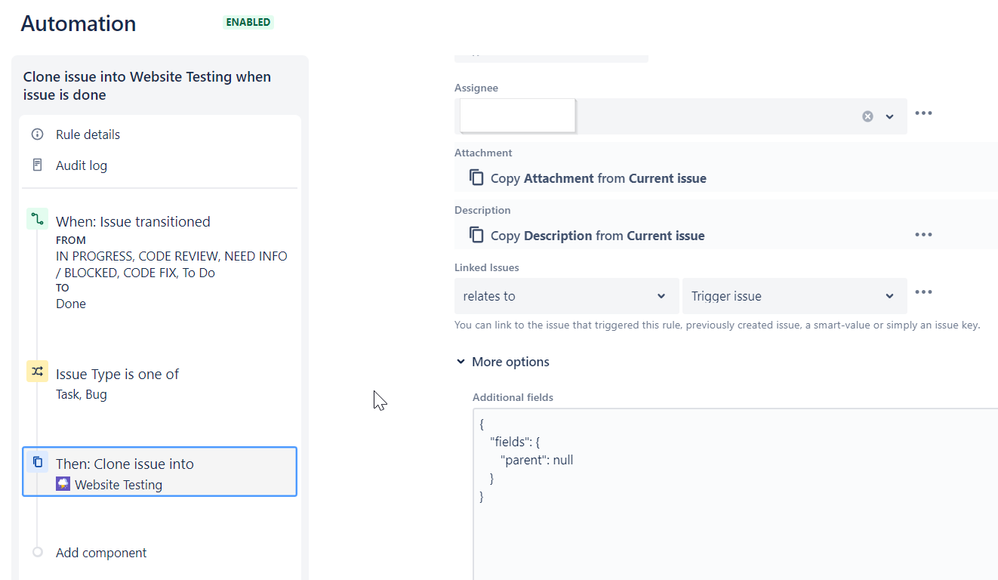
Task: Click inside the Additional fields JSON box
Action: tap(735, 494)
